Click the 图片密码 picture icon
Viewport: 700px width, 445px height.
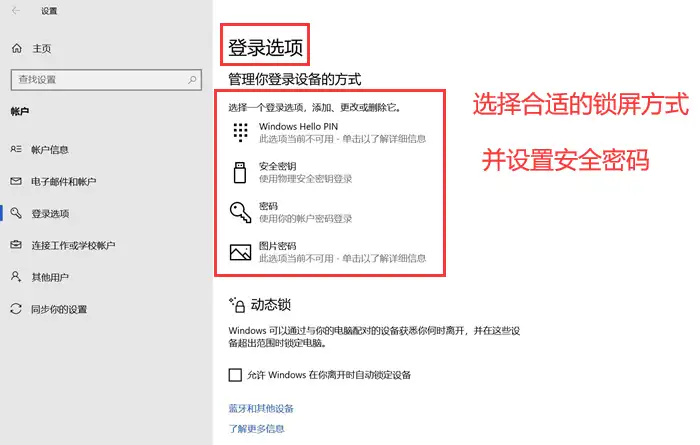[x=240, y=252]
